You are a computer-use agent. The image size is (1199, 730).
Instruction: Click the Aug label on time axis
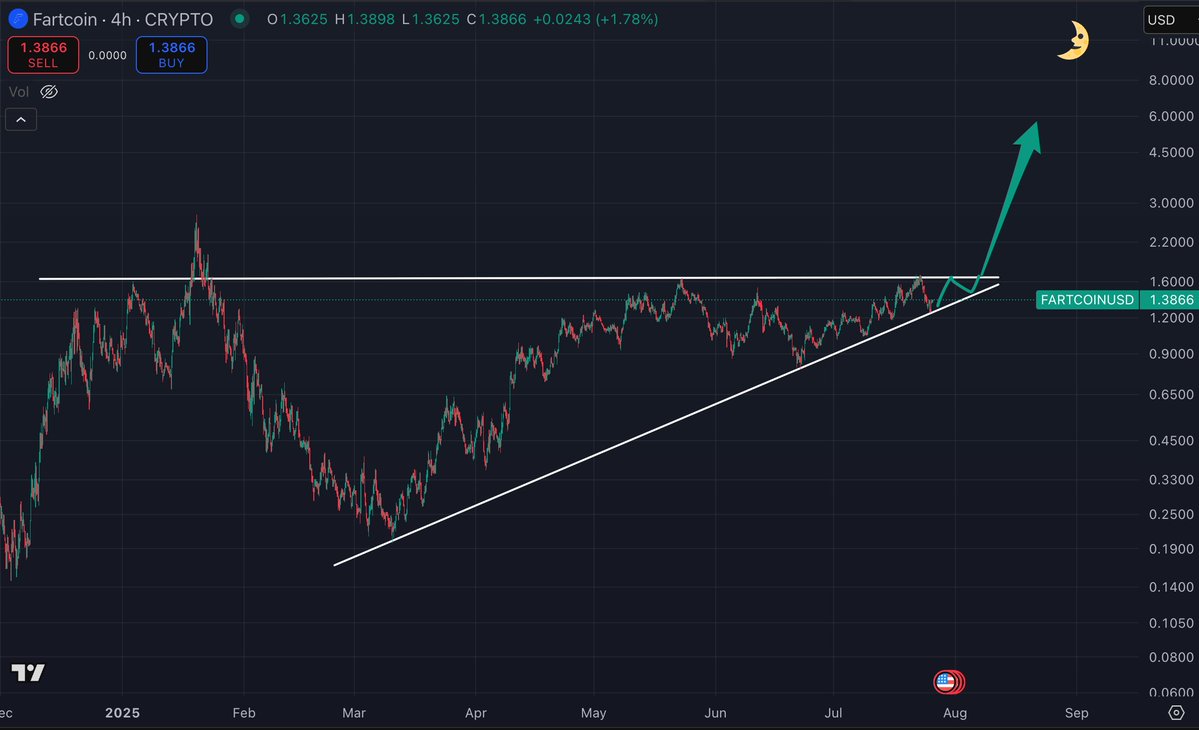955,712
